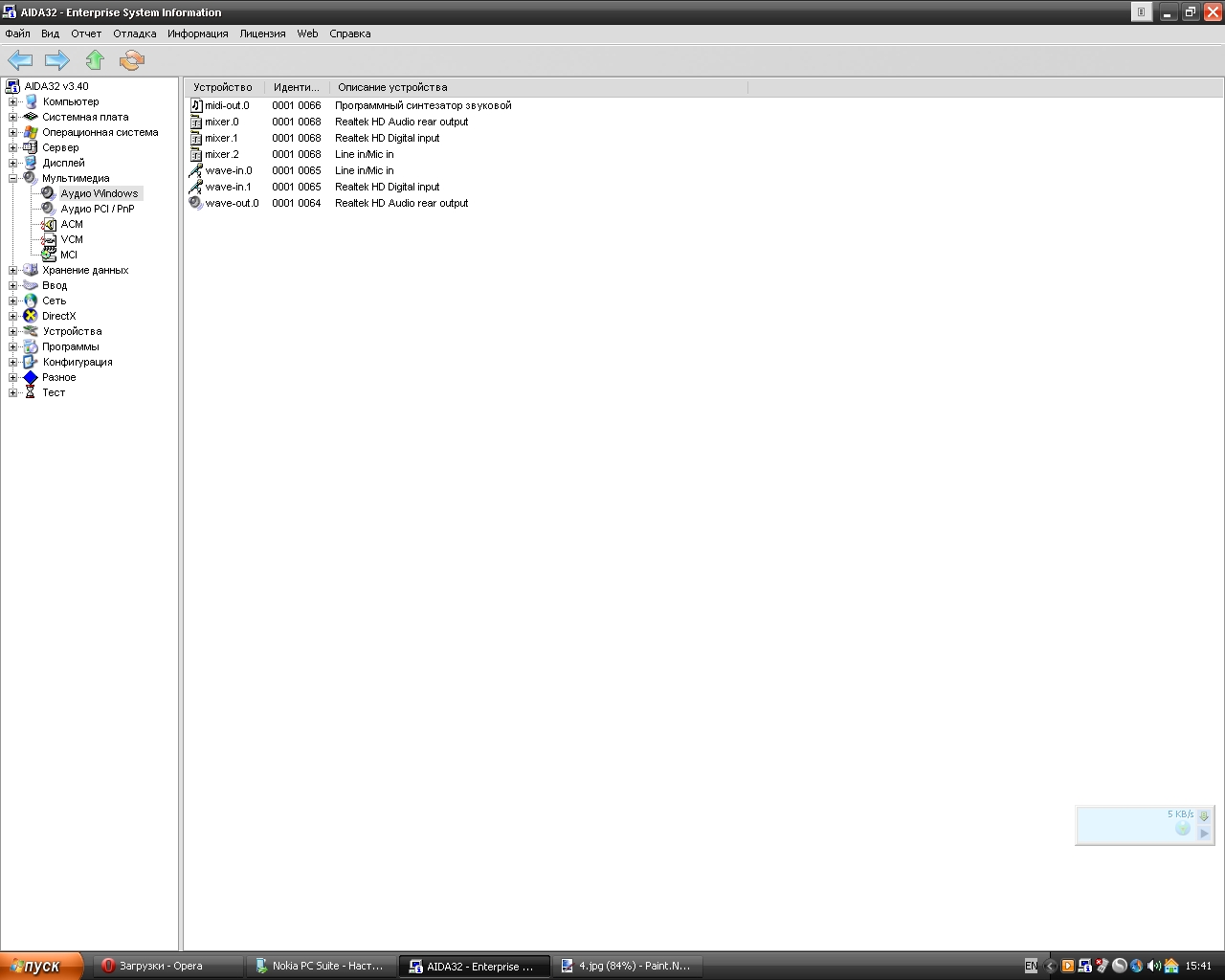The image size is (1225, 980).
Task: Expand the Хранение данных node
Action: point(12,270)
